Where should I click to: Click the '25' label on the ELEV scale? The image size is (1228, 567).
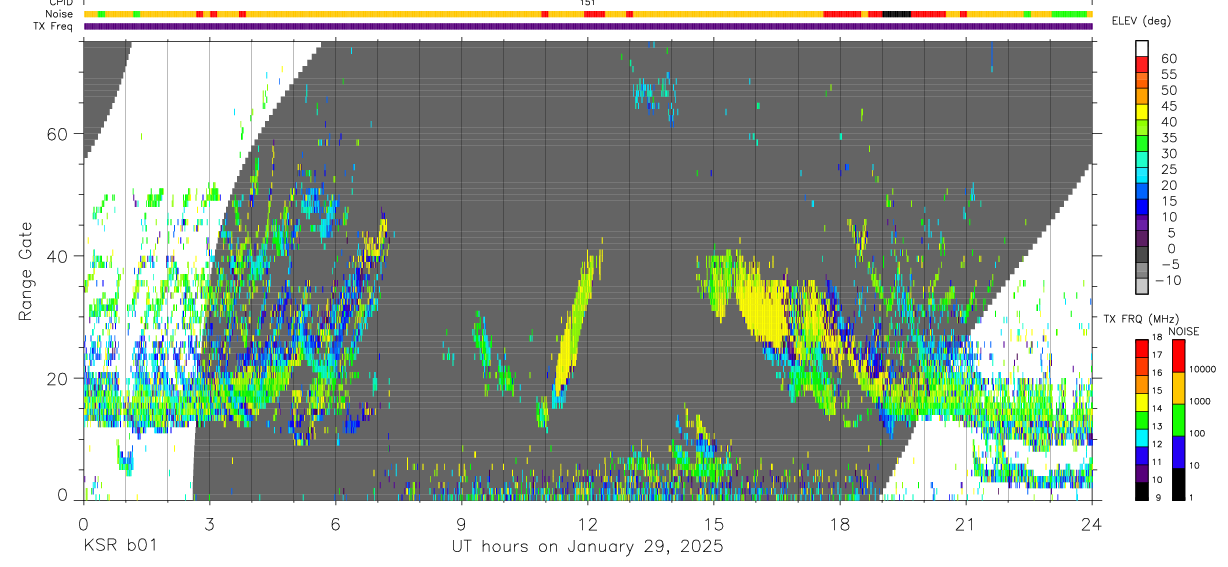[x=1168, y=170]
